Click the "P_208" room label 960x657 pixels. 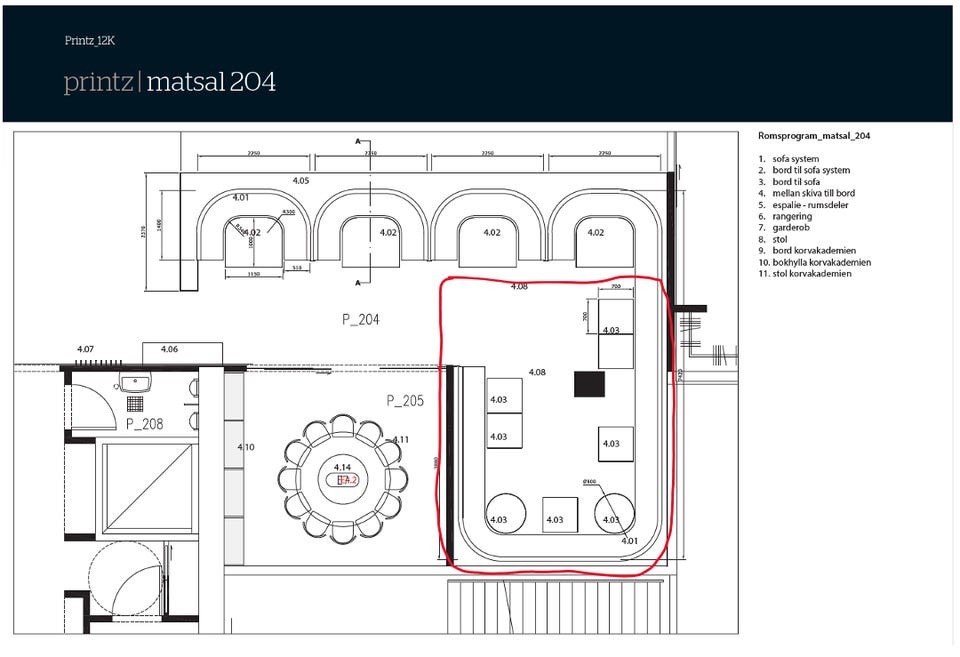144,424
